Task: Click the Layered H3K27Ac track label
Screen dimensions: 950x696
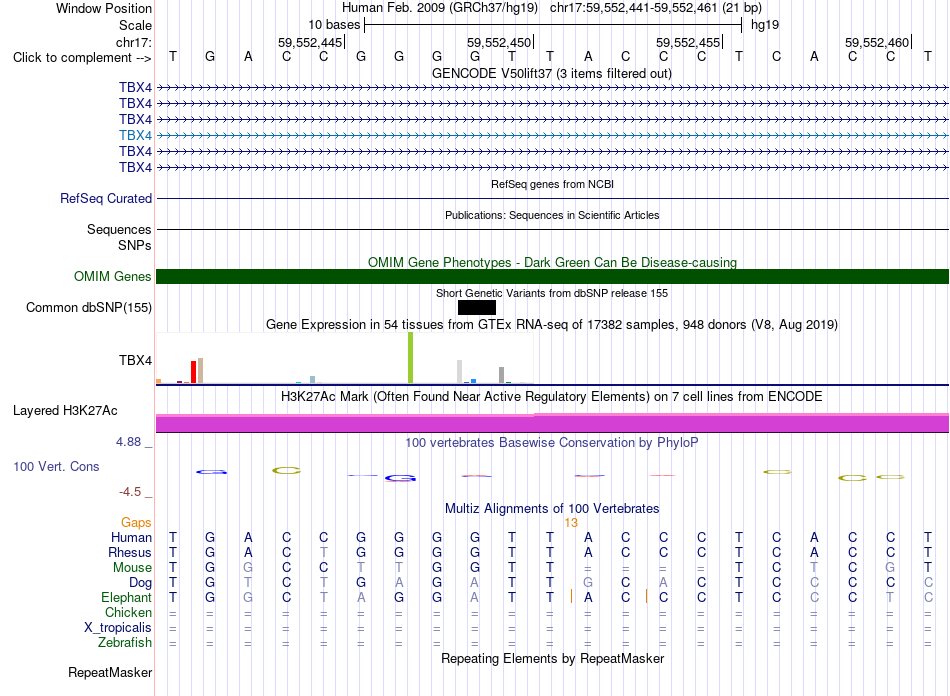Action: [65, 411]
